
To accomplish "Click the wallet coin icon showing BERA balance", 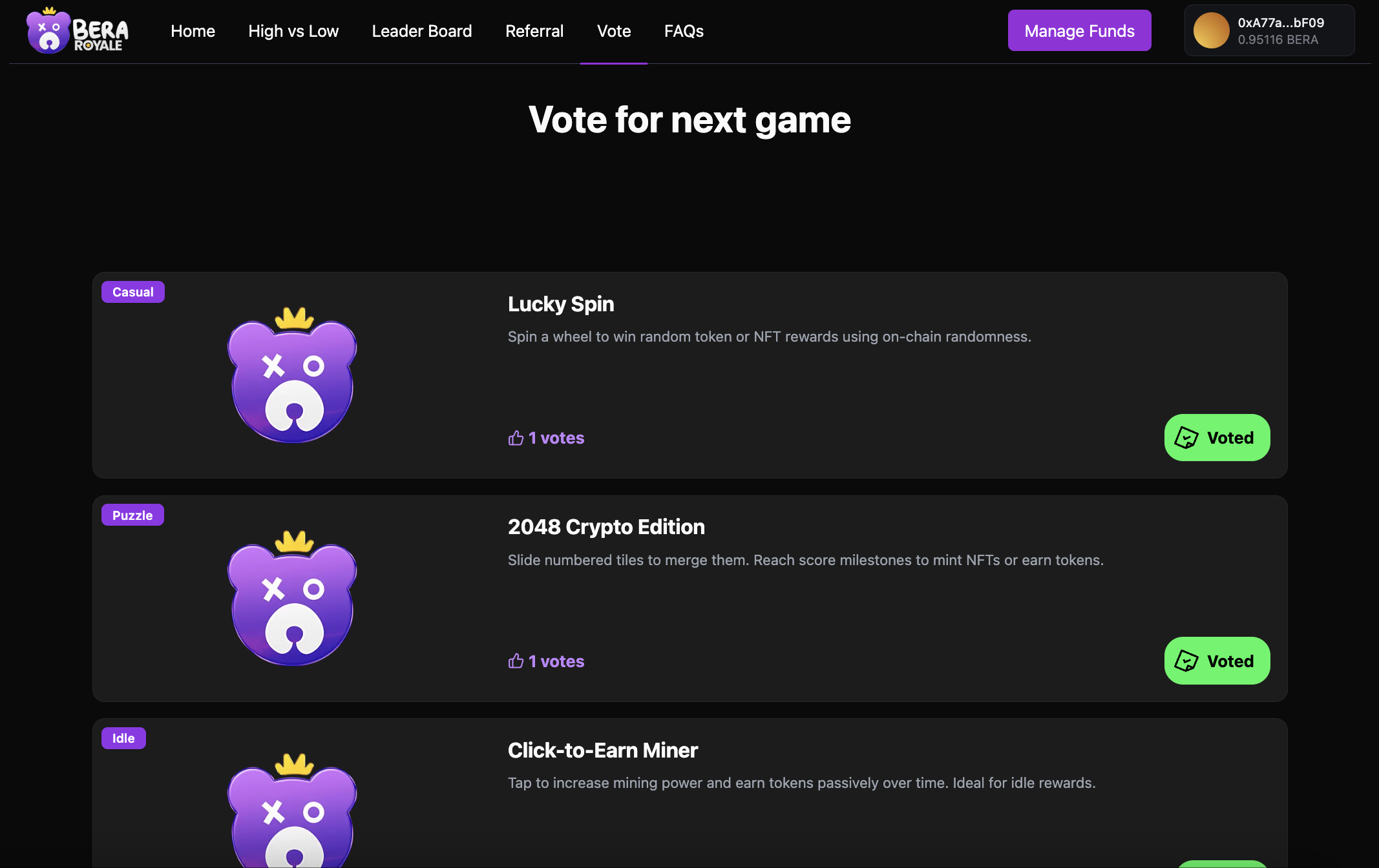I will (1212, 30).
